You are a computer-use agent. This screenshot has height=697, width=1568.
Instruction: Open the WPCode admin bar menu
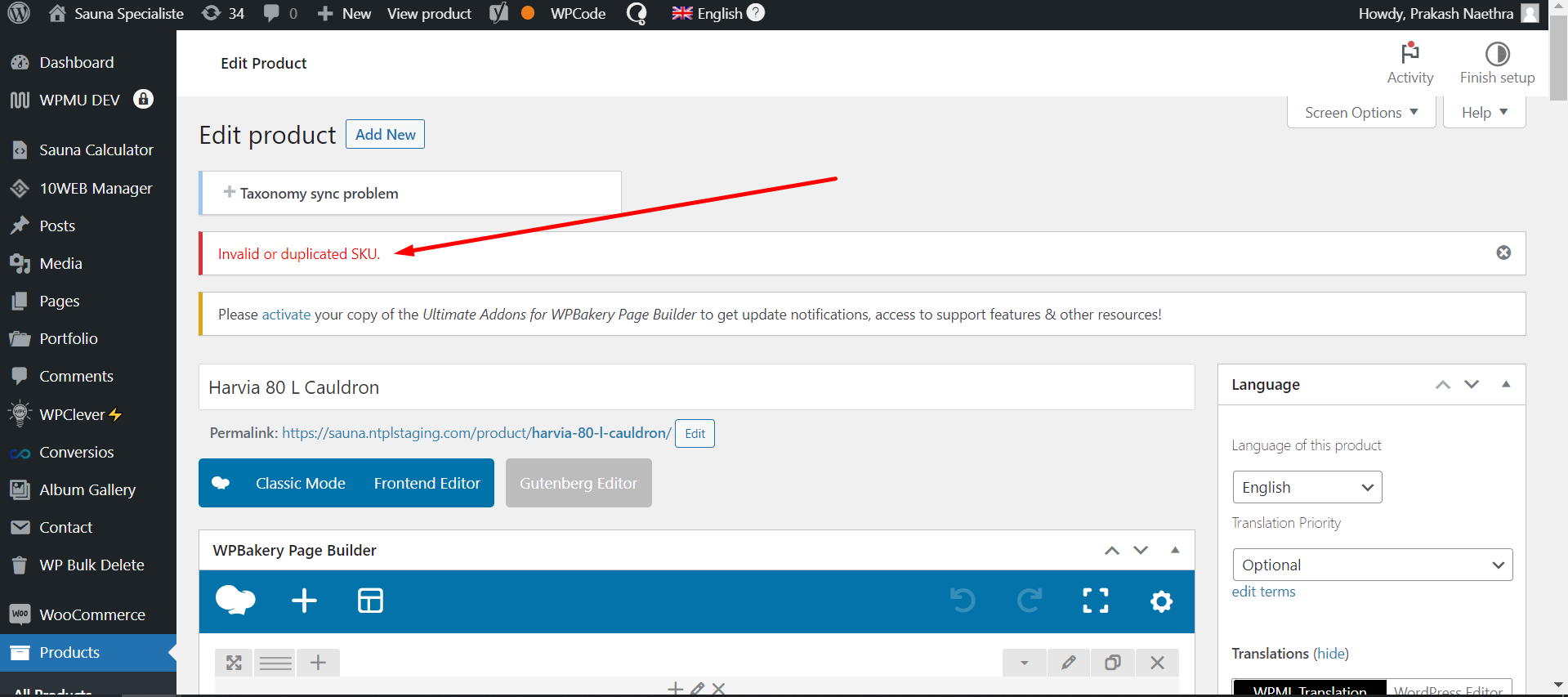click(578, 13)
